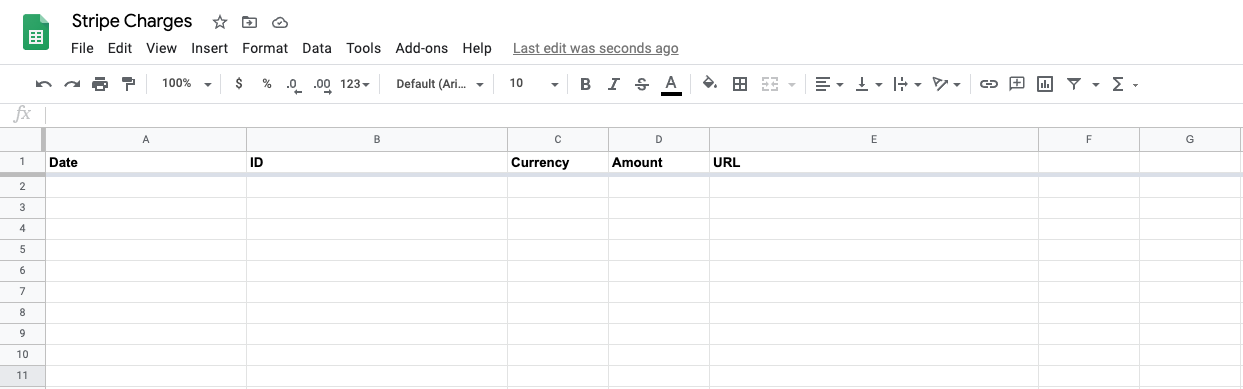Format as percent
This screenshot has width=1243, height=389.
click(267, 84)
